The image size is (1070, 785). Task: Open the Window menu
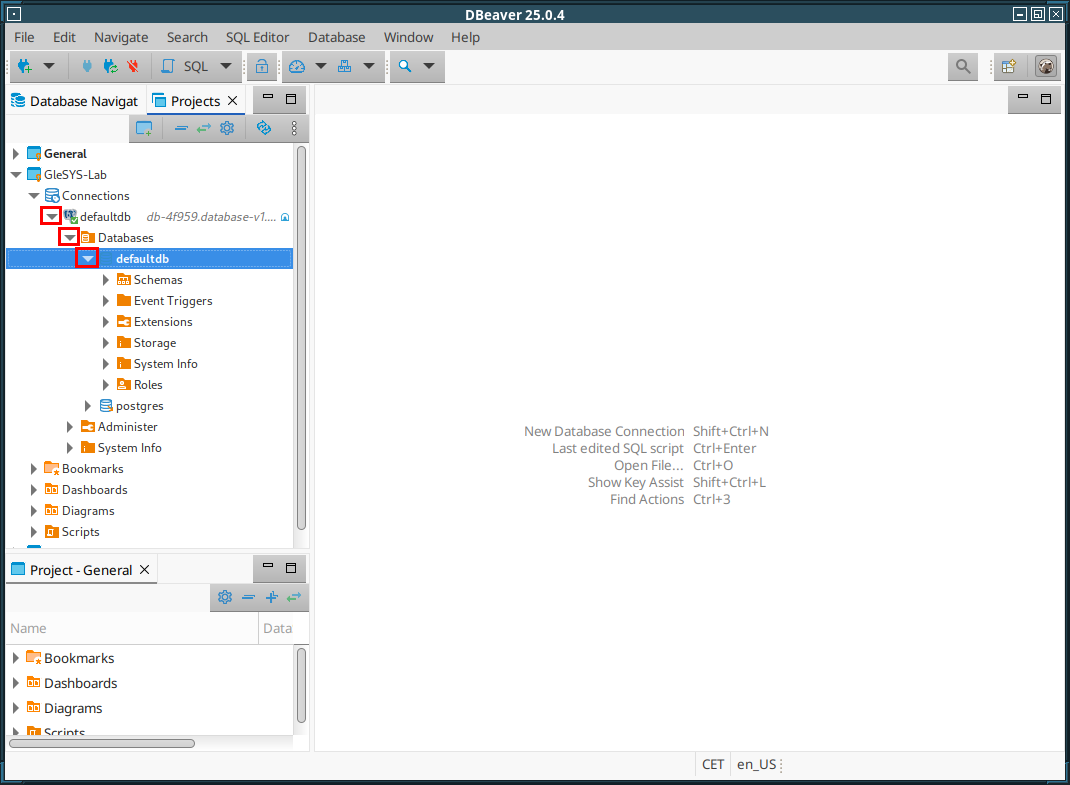pos(408,38)
